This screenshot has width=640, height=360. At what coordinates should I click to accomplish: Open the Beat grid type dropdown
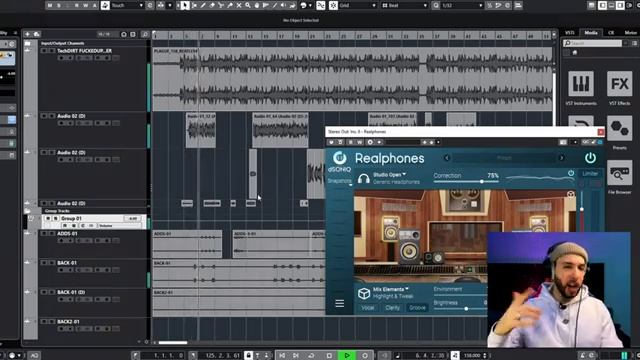pos(405,5)
